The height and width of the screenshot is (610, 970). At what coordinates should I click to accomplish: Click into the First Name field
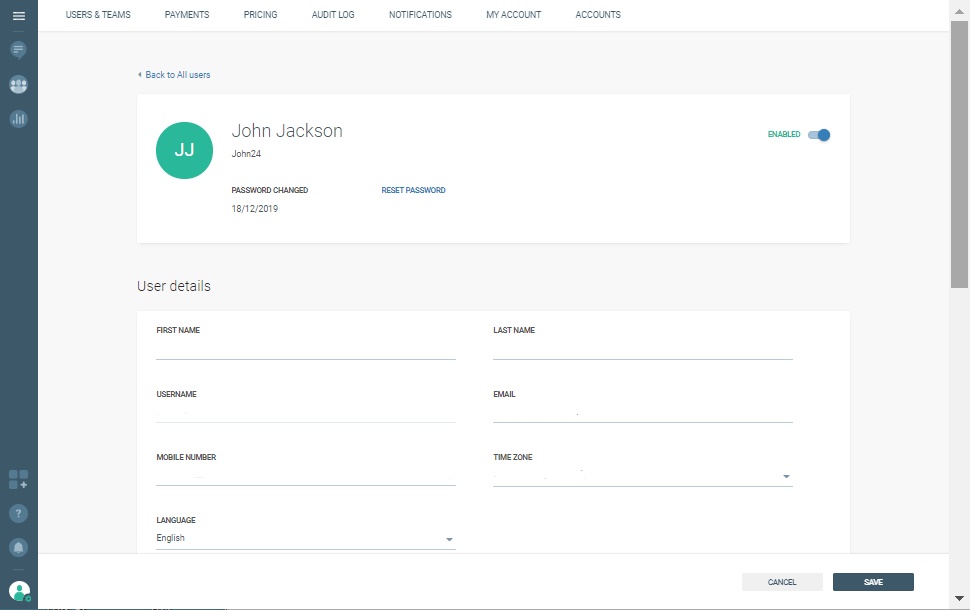point(305,349)
